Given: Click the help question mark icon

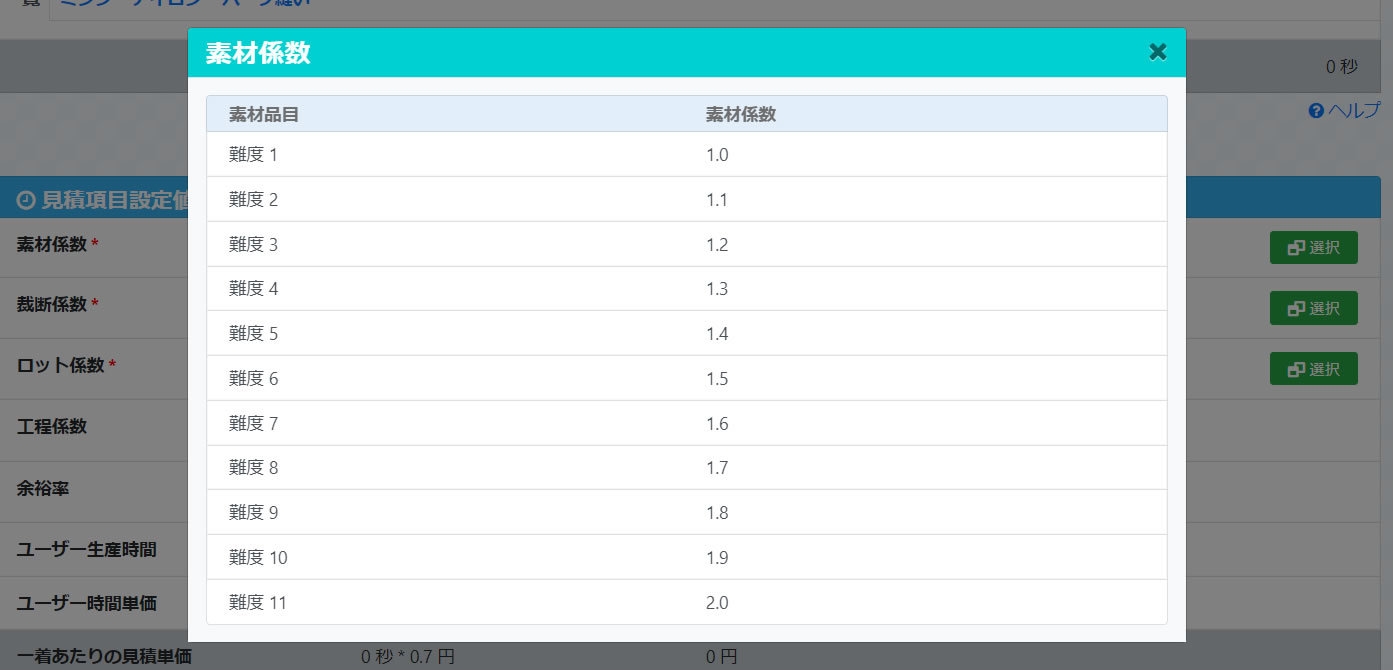Looking at the screenshot, I should [1316, 111].
